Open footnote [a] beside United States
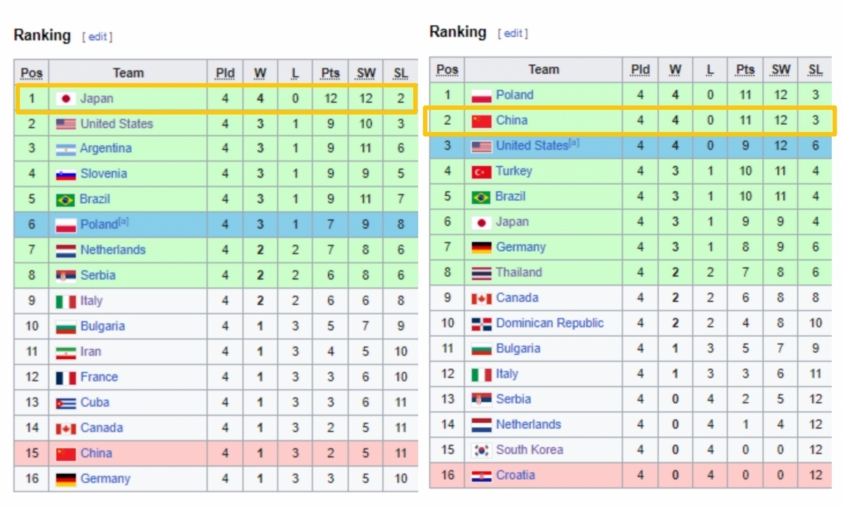Image resolution: width=842 pixels, height=507 pixels. 574,142
